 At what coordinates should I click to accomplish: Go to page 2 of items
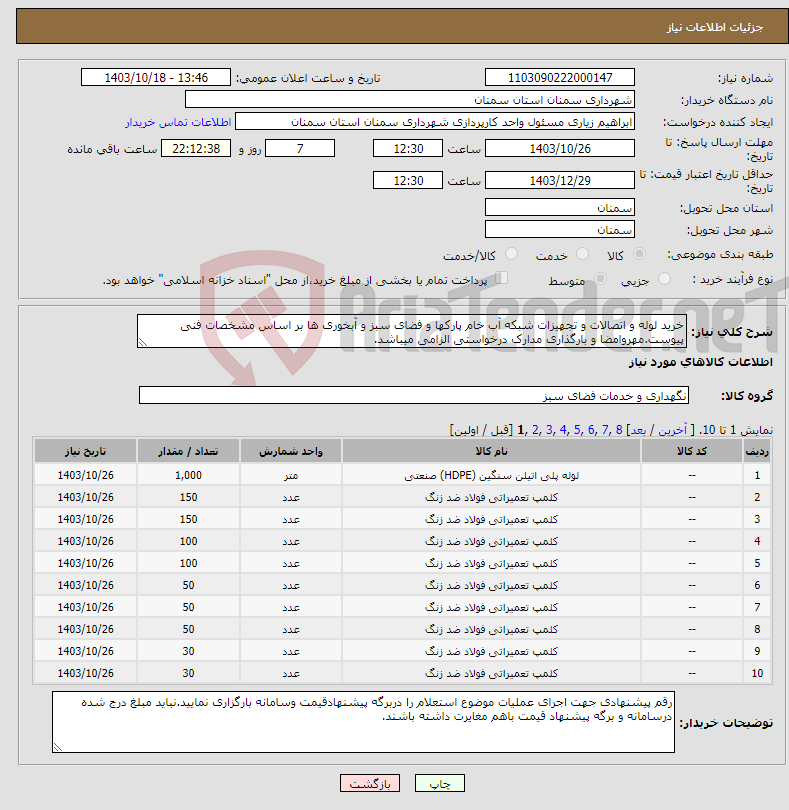point(535,430)
